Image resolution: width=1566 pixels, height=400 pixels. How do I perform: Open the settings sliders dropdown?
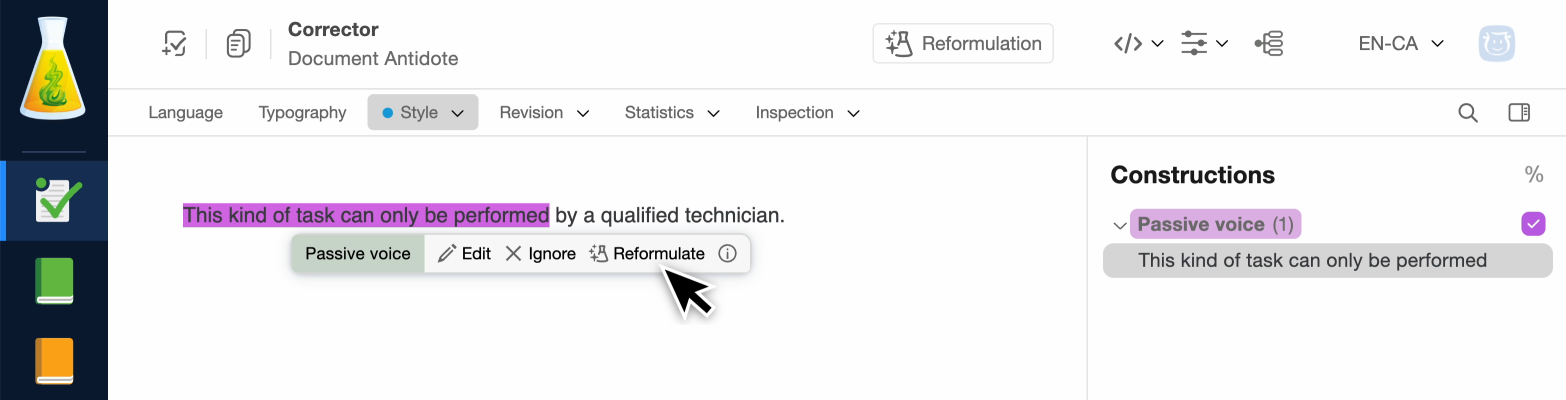coord(1204,44)
